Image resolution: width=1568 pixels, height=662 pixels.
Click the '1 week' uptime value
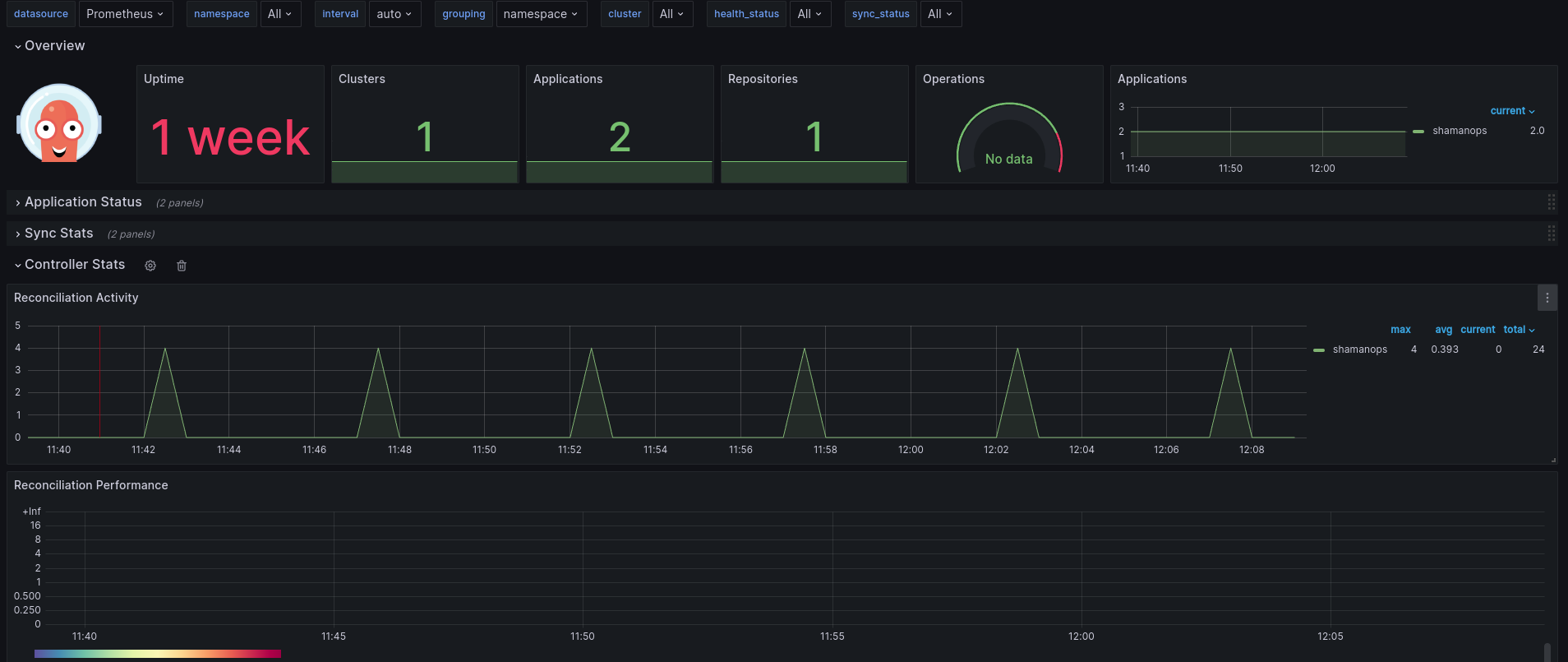click(230, 137)
